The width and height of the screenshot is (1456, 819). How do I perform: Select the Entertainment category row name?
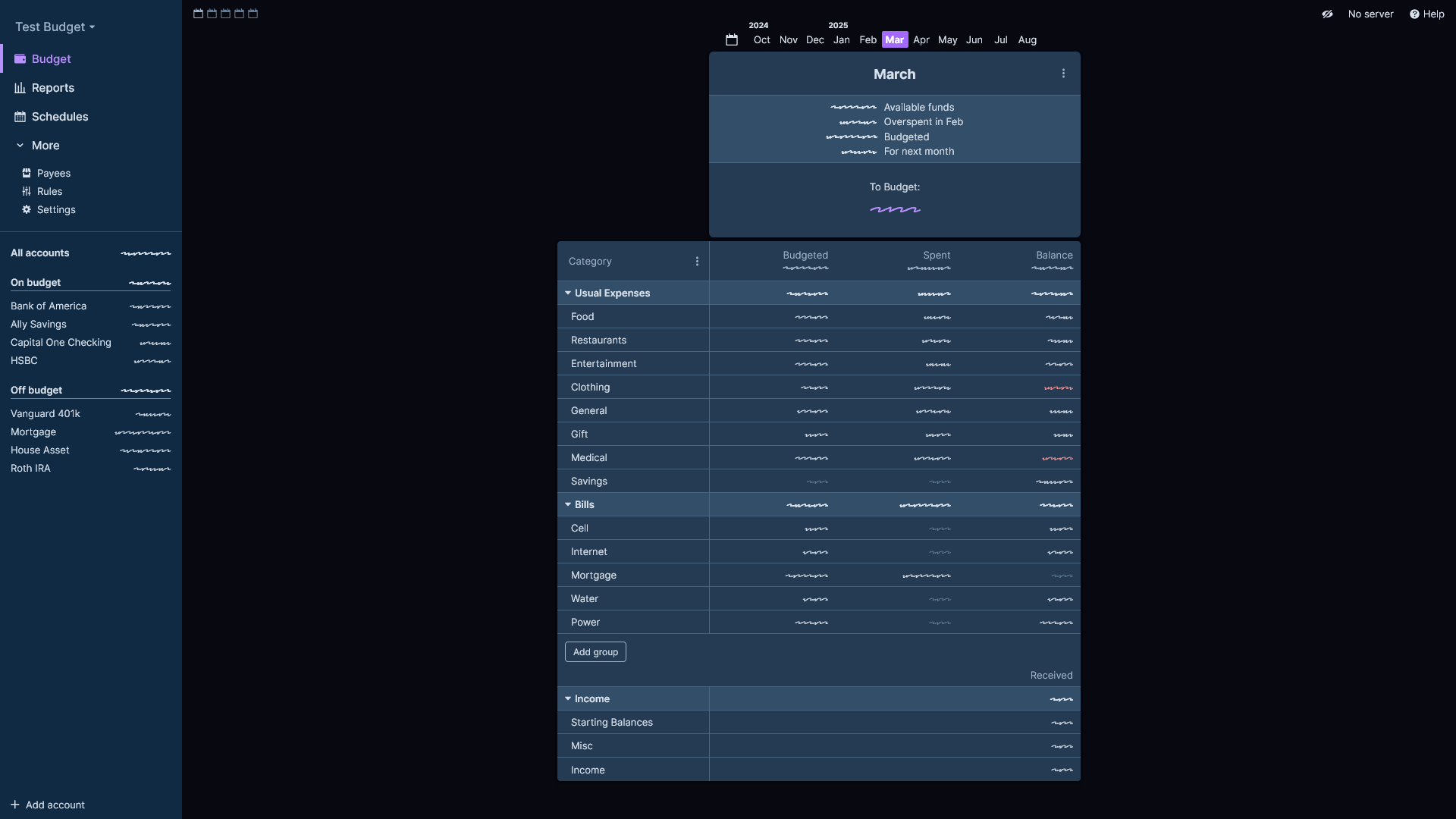(604, 364)
